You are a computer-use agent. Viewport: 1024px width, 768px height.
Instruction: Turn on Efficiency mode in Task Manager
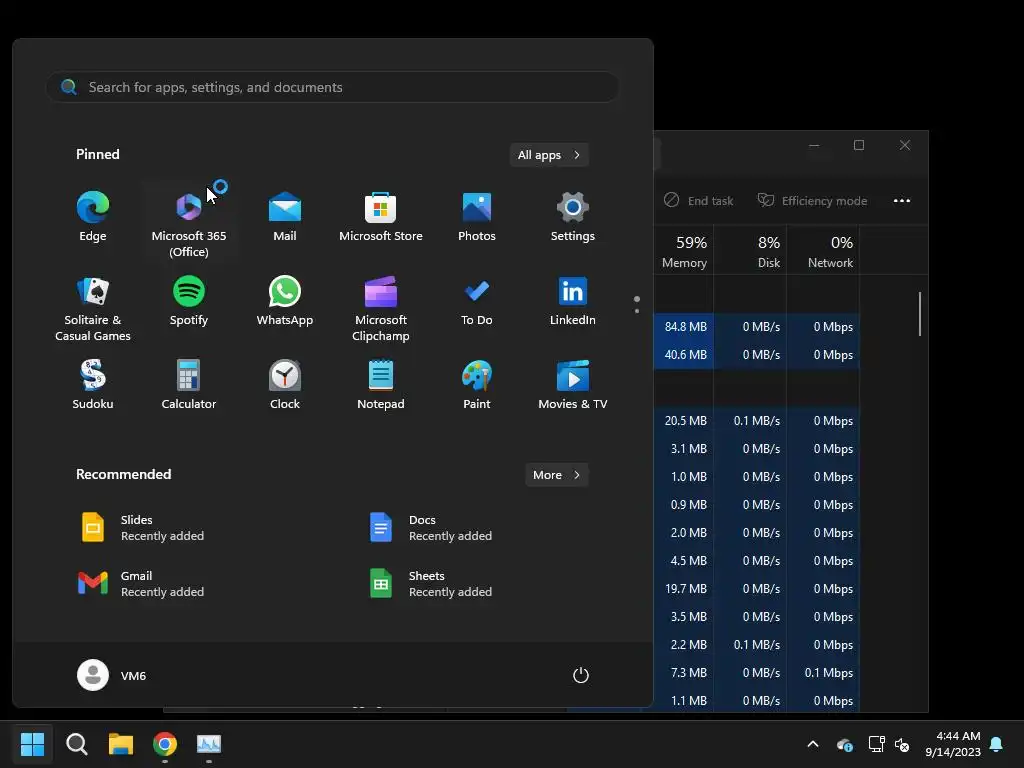click(x=812, y=200)
